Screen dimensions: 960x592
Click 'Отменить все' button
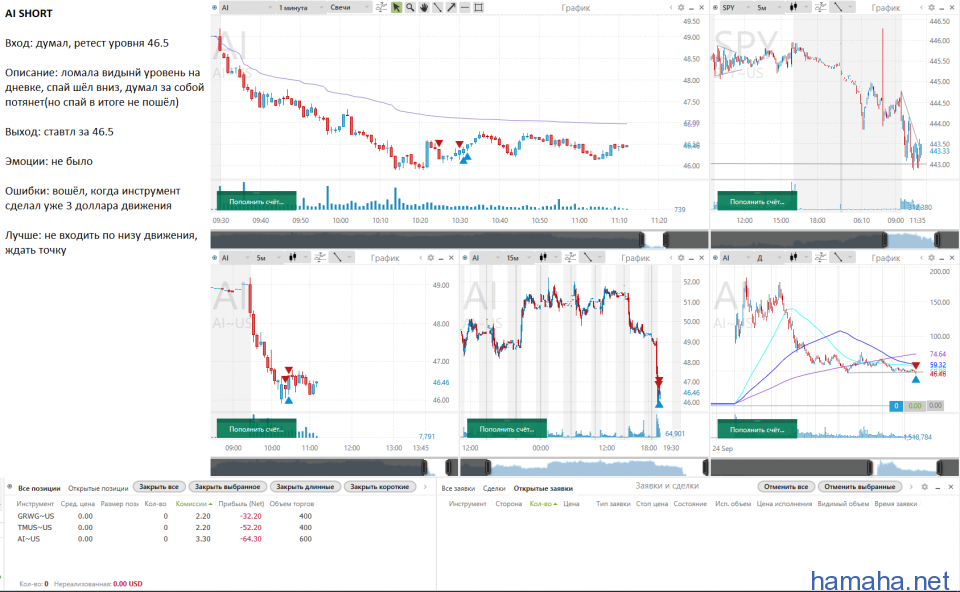pyautogui.click(x=786, y=487)
